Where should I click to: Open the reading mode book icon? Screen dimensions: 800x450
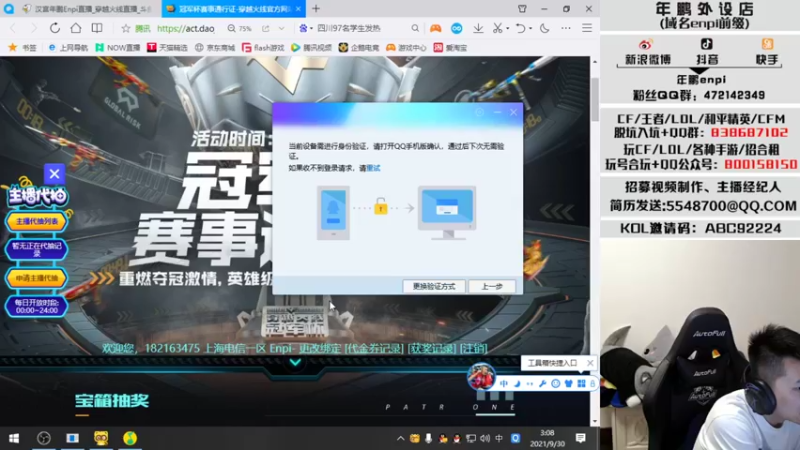96,28
